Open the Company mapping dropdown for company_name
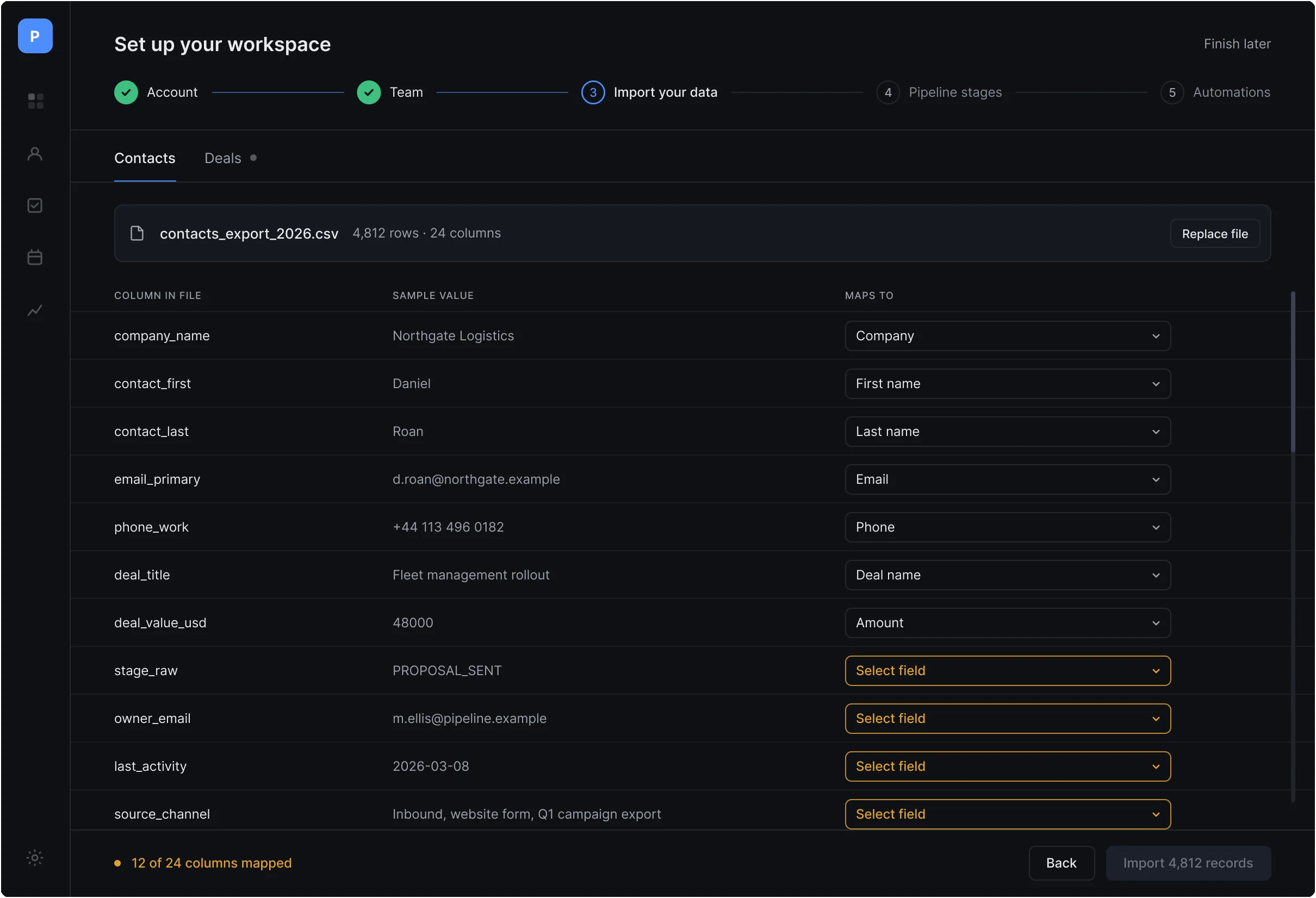Viewport: 1316px width, 898px height. [1008, 336]
